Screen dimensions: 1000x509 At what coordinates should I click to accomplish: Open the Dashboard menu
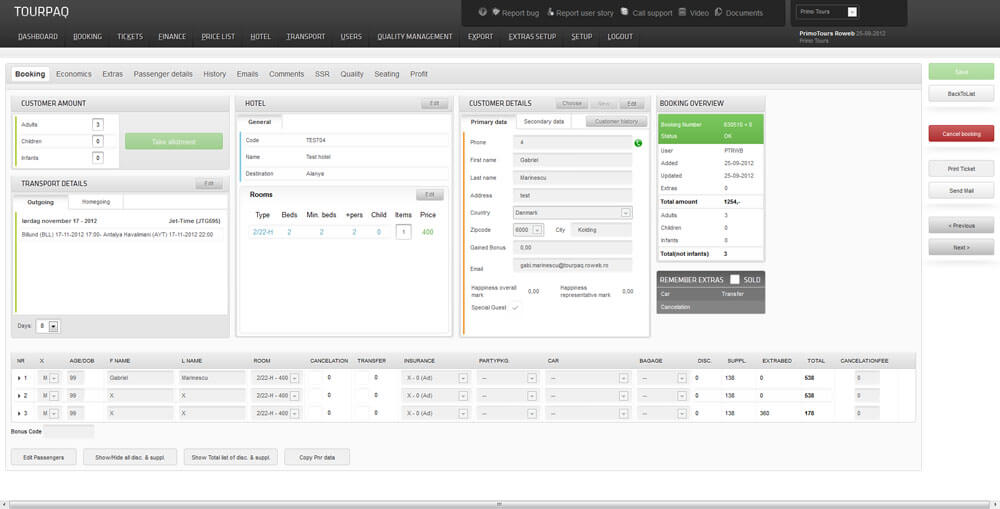point(38,36)
